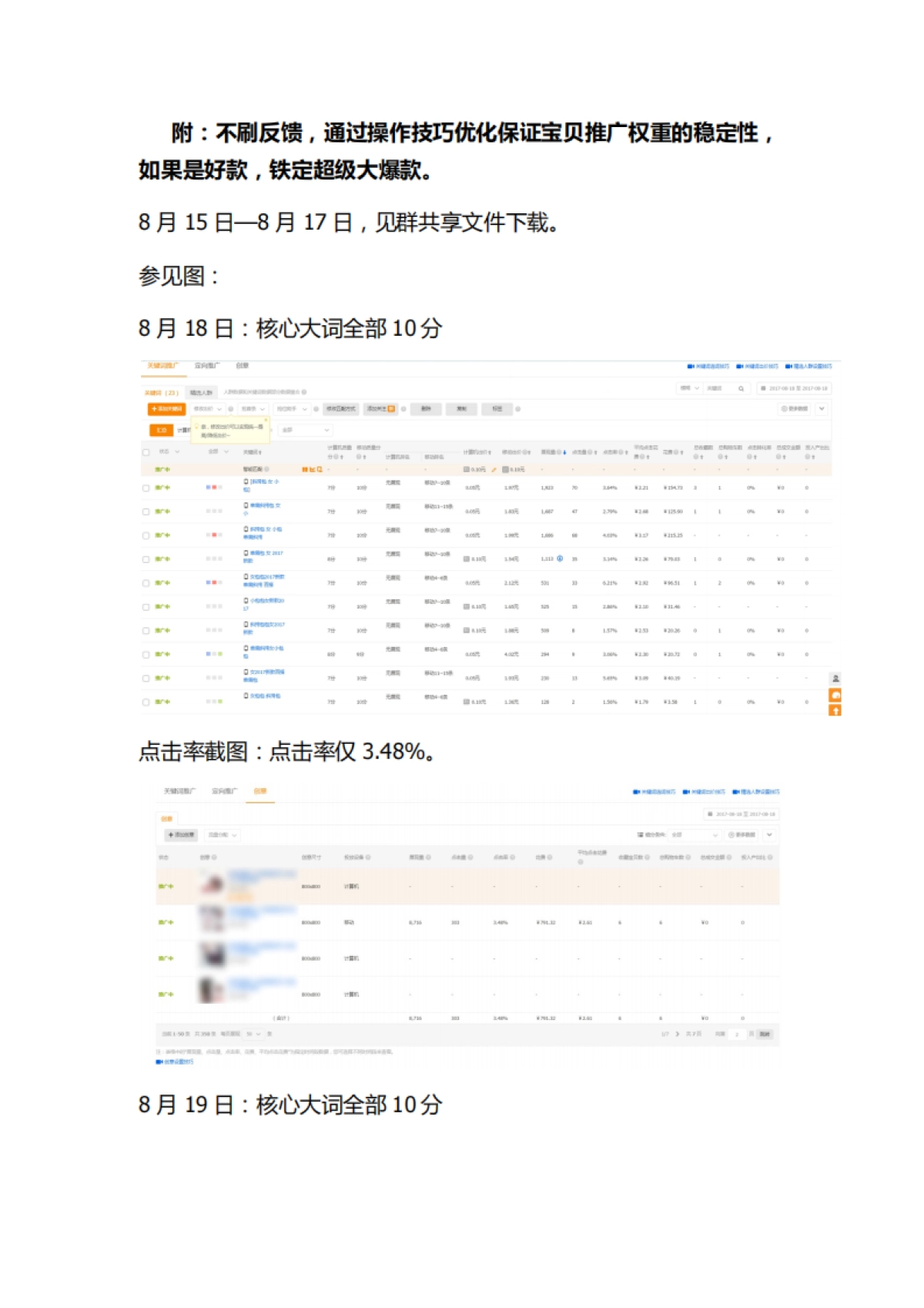Close the yellow bid tip tooltip
The height and width of the screenshot is (1308, 924).
[x=266, y=421]
